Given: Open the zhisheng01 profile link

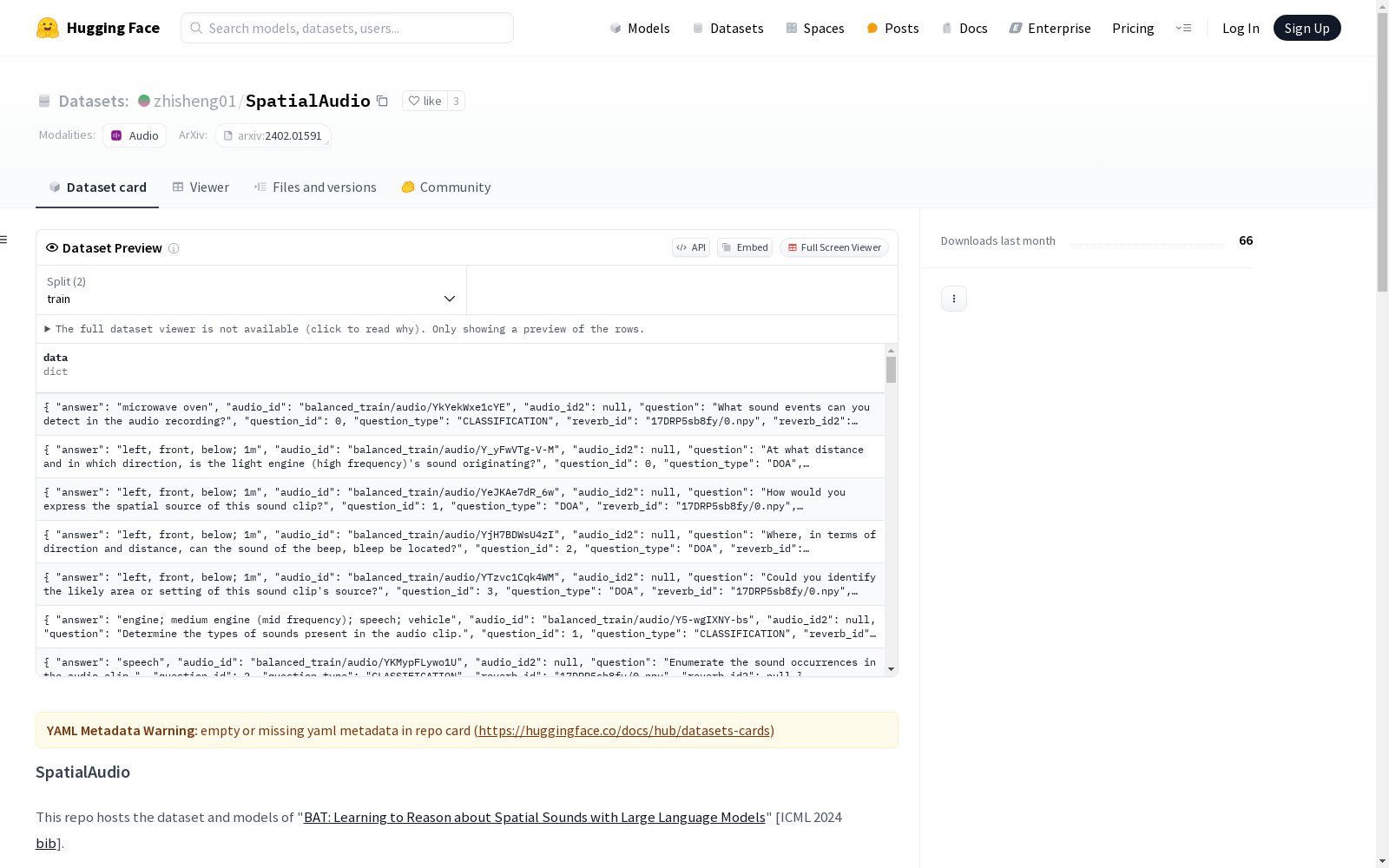Looking at the screenshot, I should click(194, 101).
